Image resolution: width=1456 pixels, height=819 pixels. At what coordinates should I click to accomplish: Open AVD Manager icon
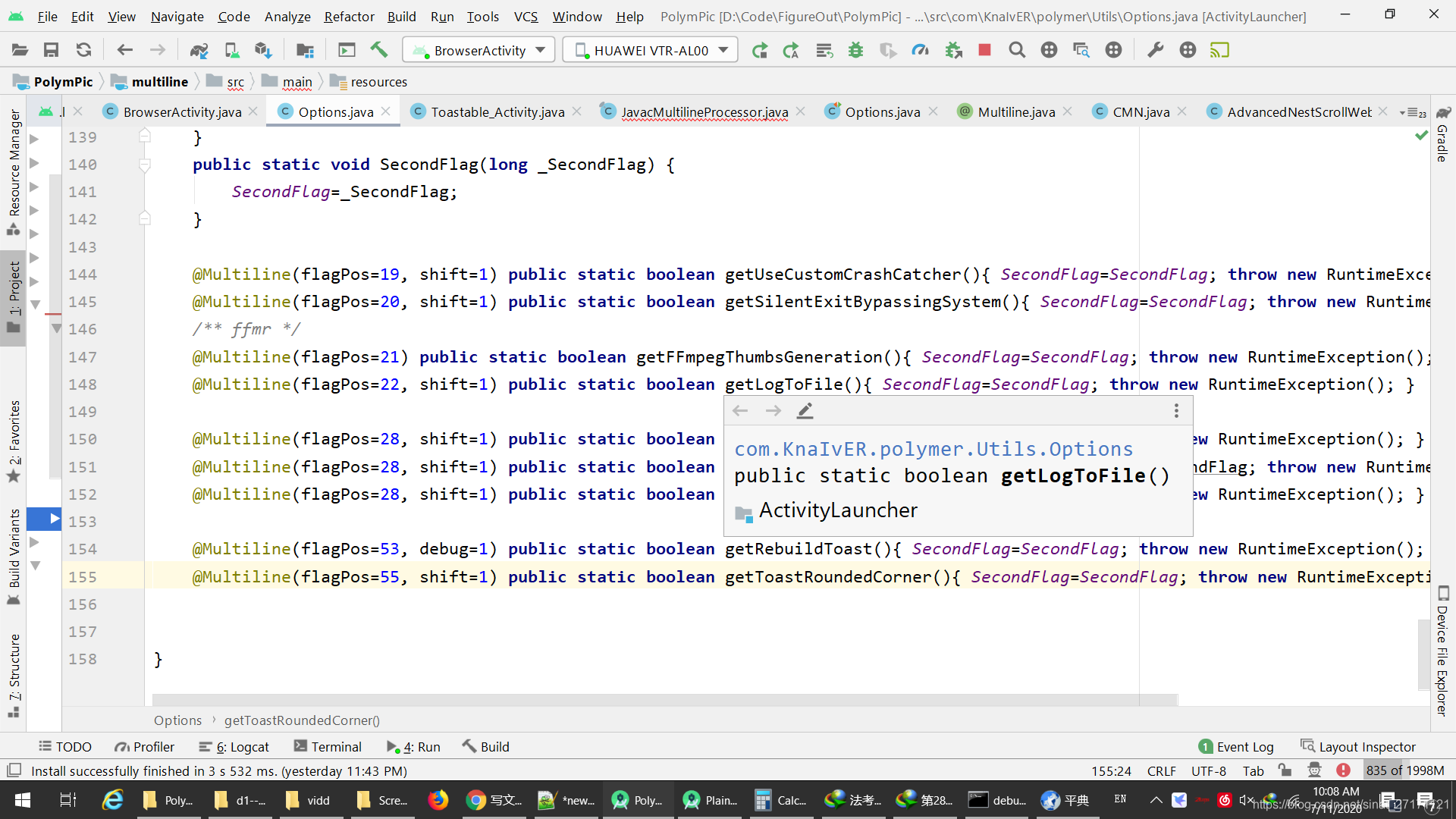tap(231, 50)
